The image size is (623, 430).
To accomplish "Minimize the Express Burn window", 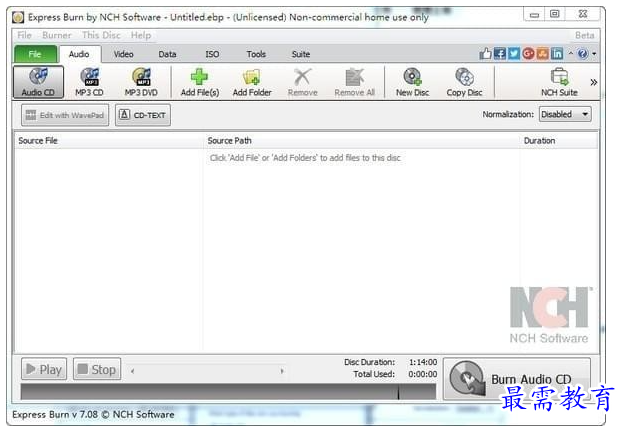I will pyautogui.click(x=534, y=15).
